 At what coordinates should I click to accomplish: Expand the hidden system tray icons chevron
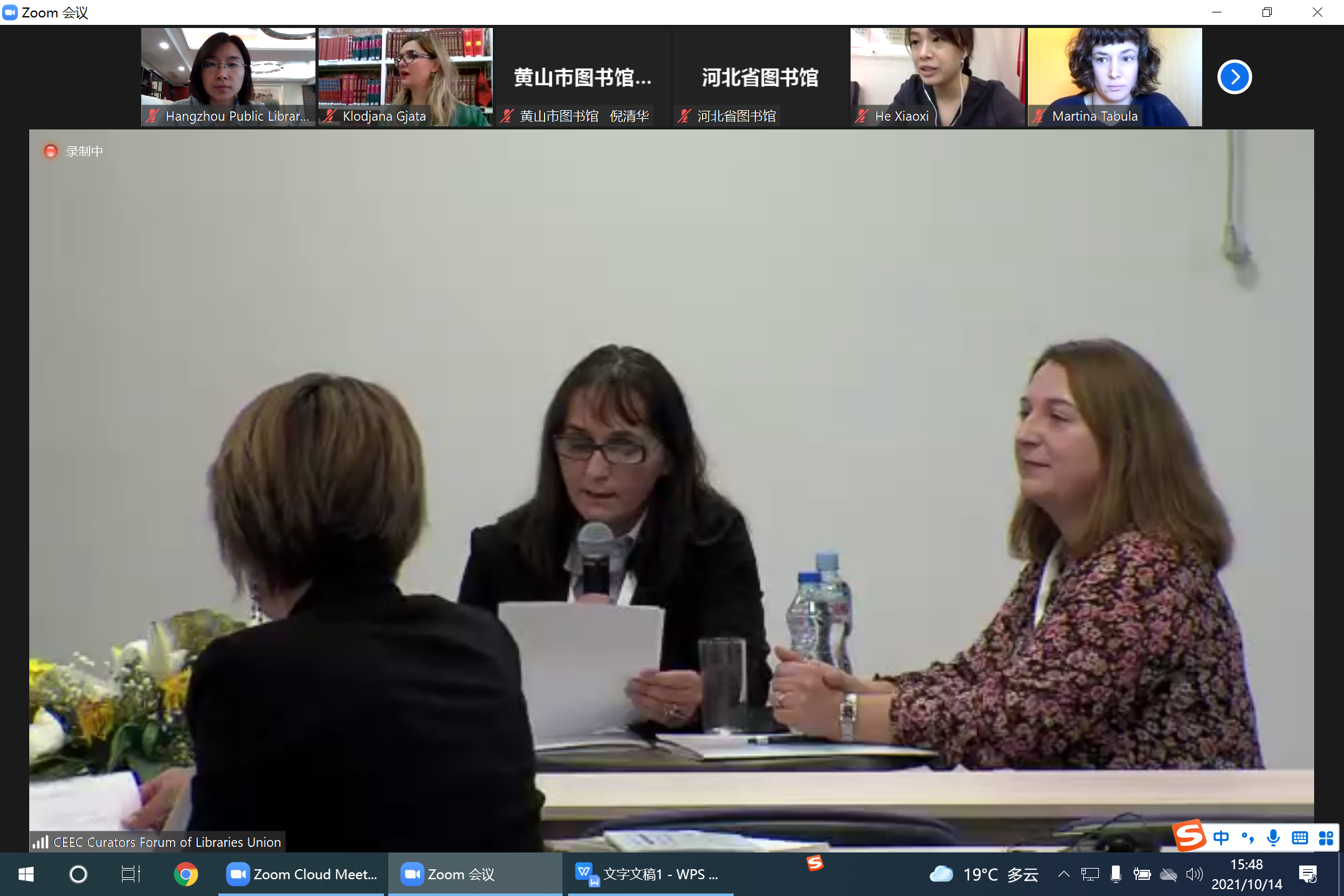1063,874
